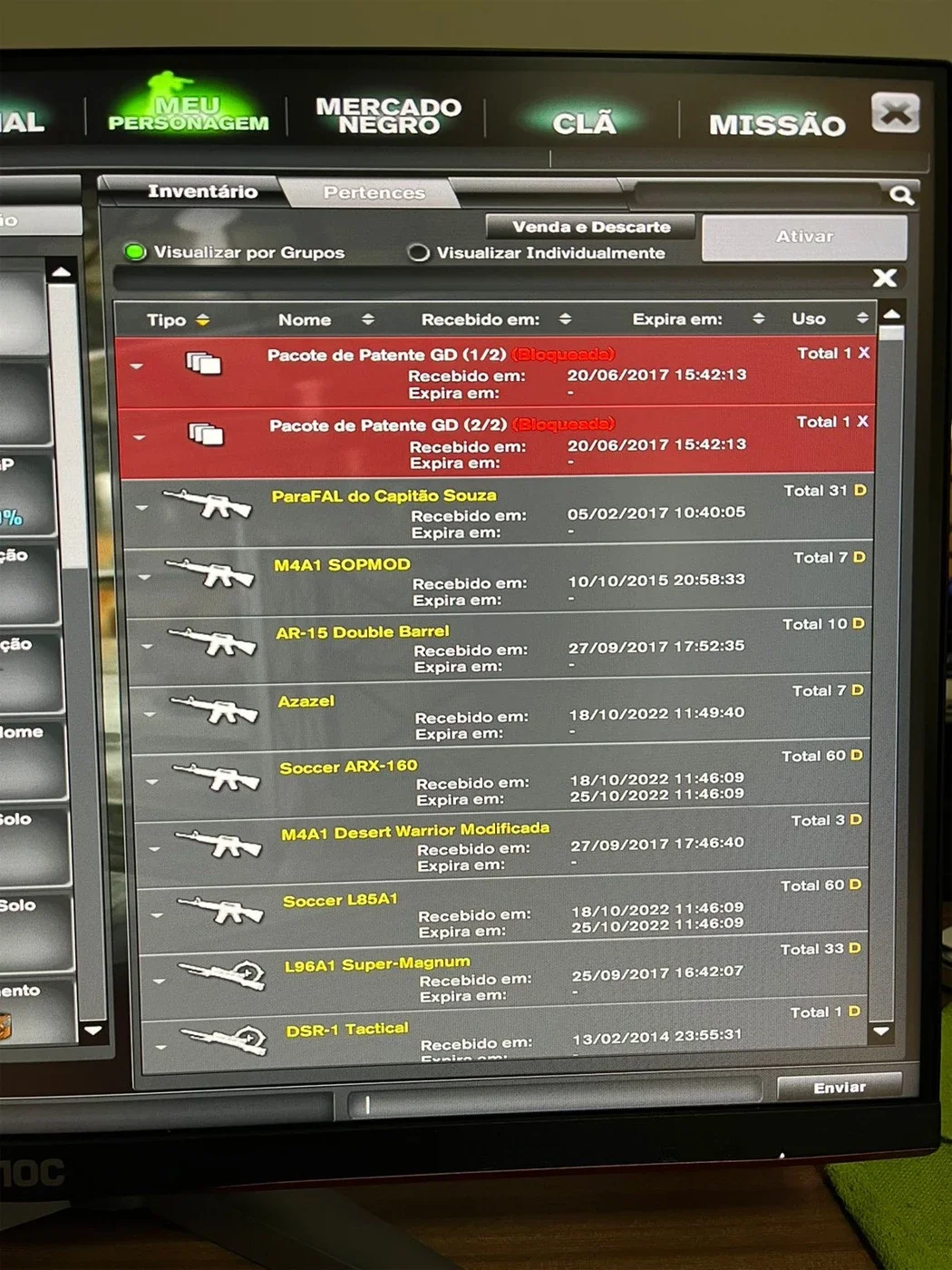Expand the Pacote de Patente GD (2/2) group
The image size is (952, 1270).
tap(140, 438)
